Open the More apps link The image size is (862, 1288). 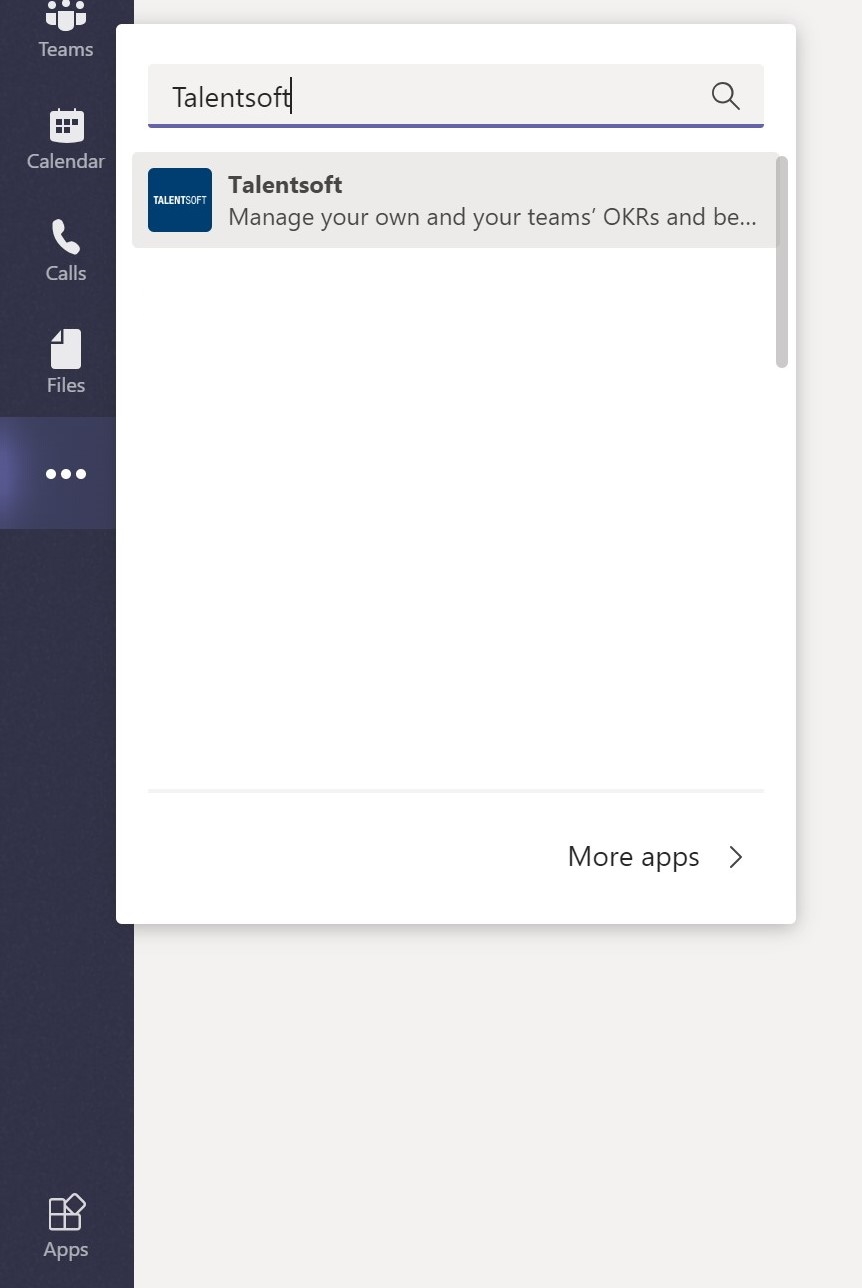coord(633,857)
